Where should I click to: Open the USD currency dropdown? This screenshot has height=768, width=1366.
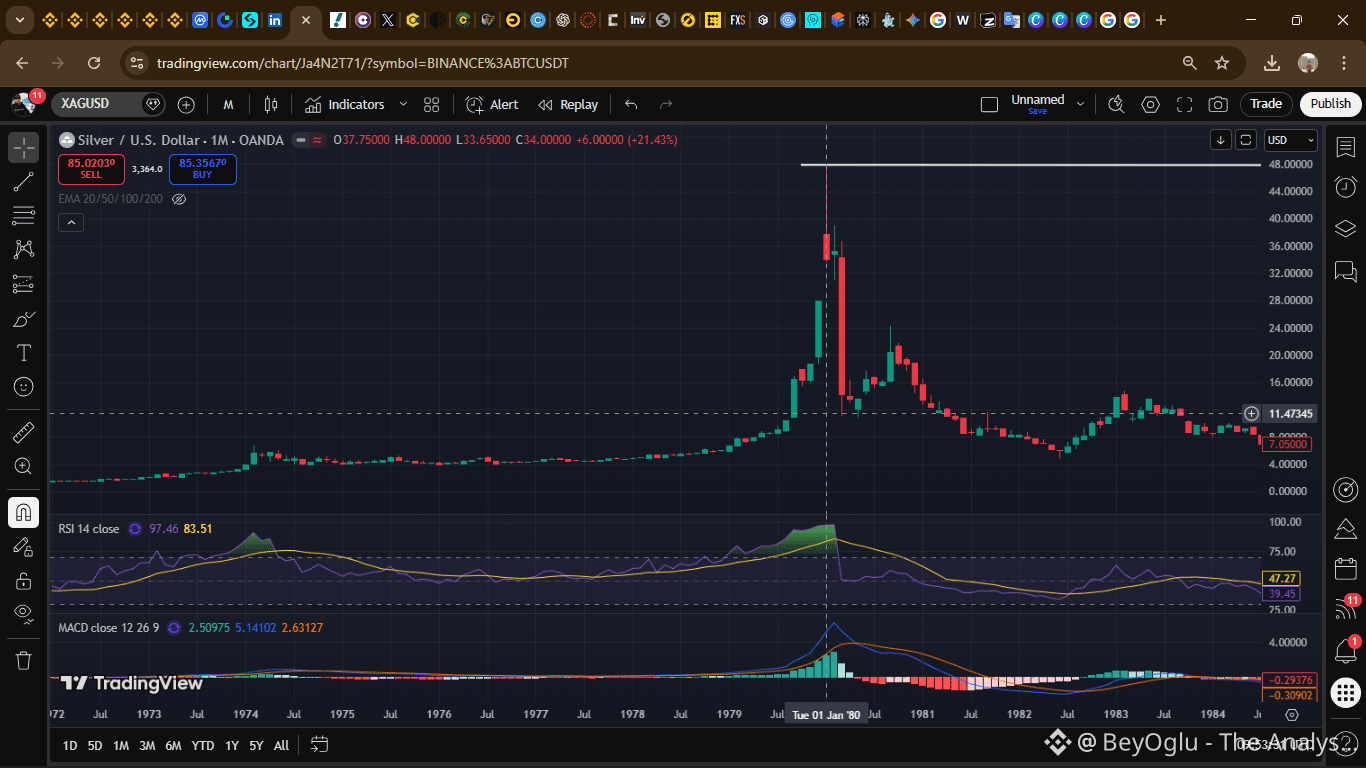(1290, 140)
